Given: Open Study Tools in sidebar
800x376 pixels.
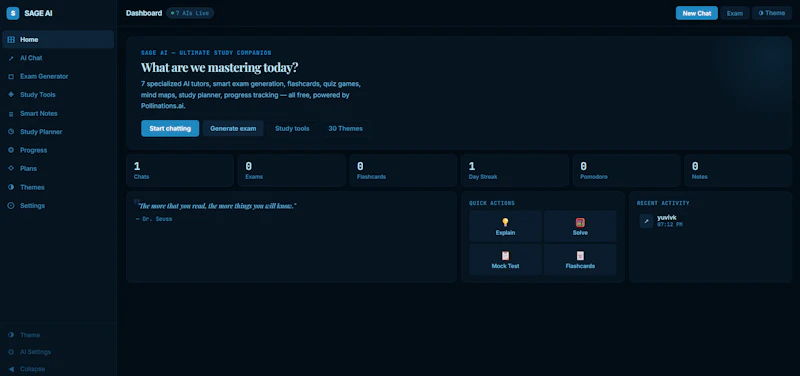Looking at the screenshot, I should (x=58, y=95).
